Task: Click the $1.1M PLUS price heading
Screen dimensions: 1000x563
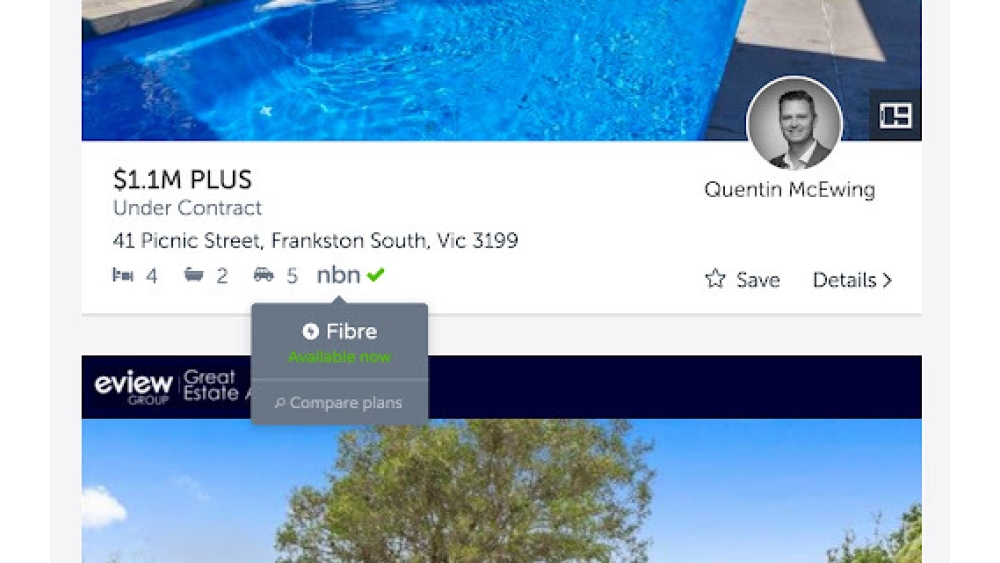Action: pos(182,179)
